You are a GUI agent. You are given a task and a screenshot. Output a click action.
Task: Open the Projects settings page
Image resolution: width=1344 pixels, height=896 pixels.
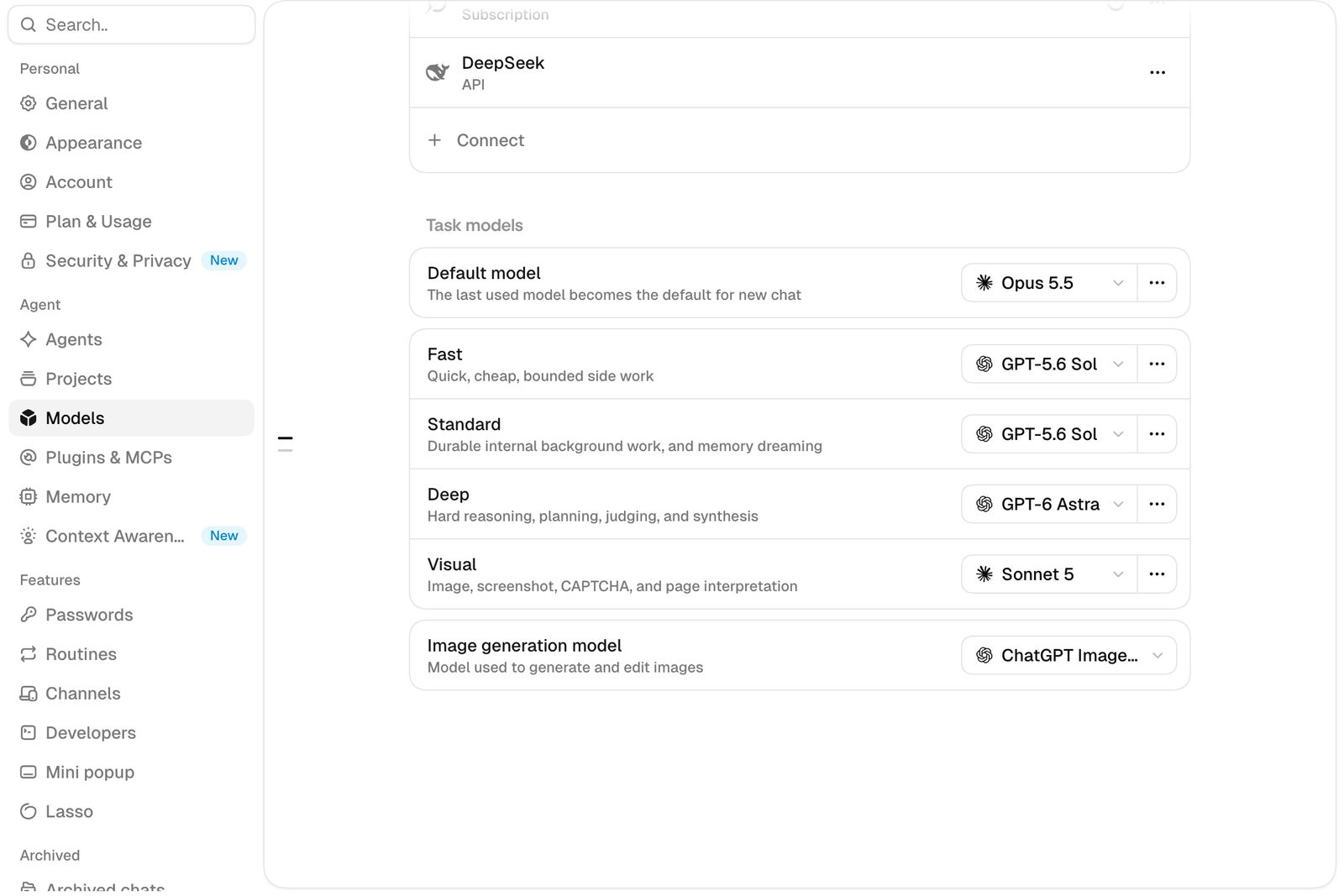click(131, 379)
